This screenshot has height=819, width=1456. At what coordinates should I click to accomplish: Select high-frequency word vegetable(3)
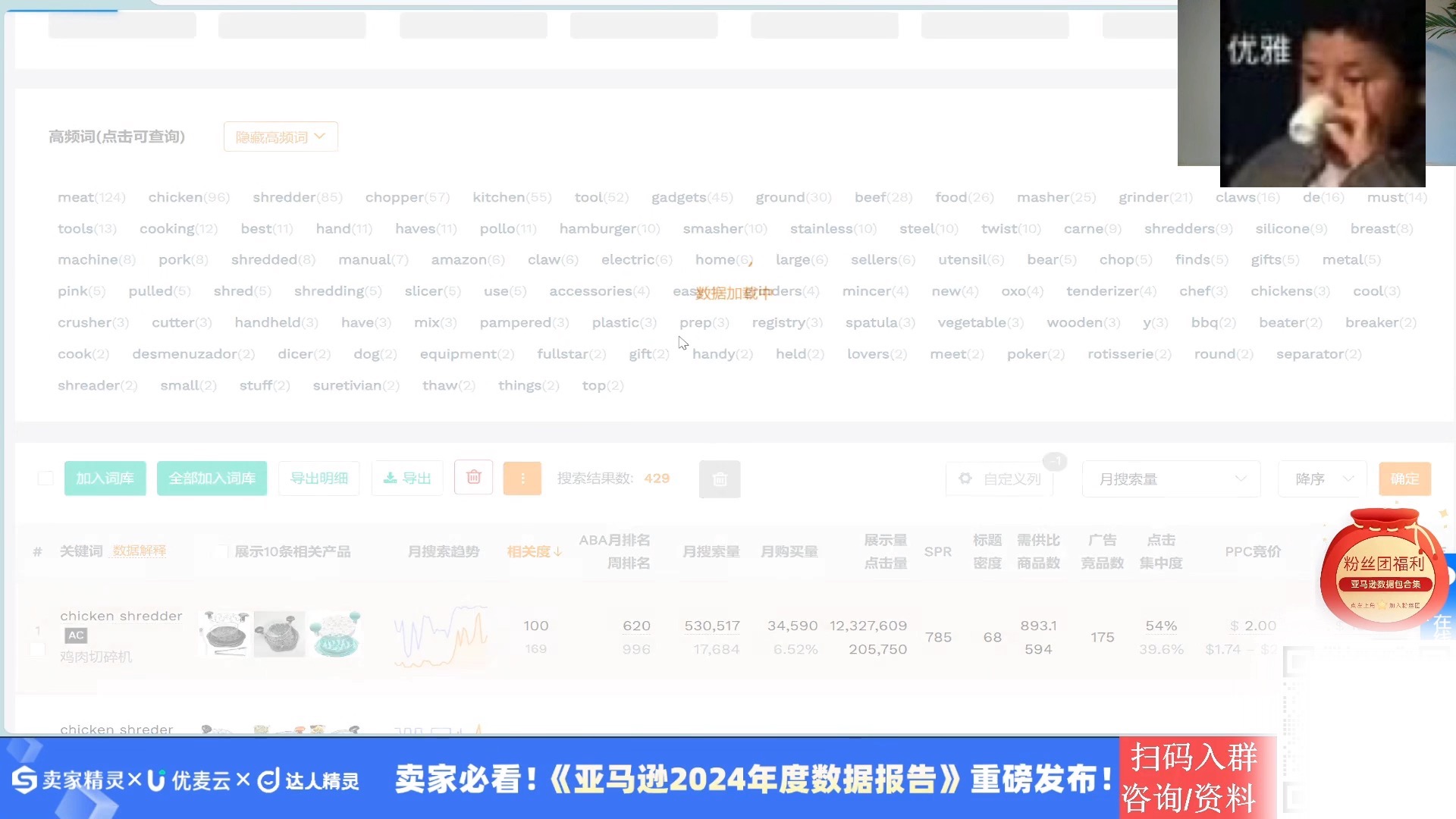981,322
